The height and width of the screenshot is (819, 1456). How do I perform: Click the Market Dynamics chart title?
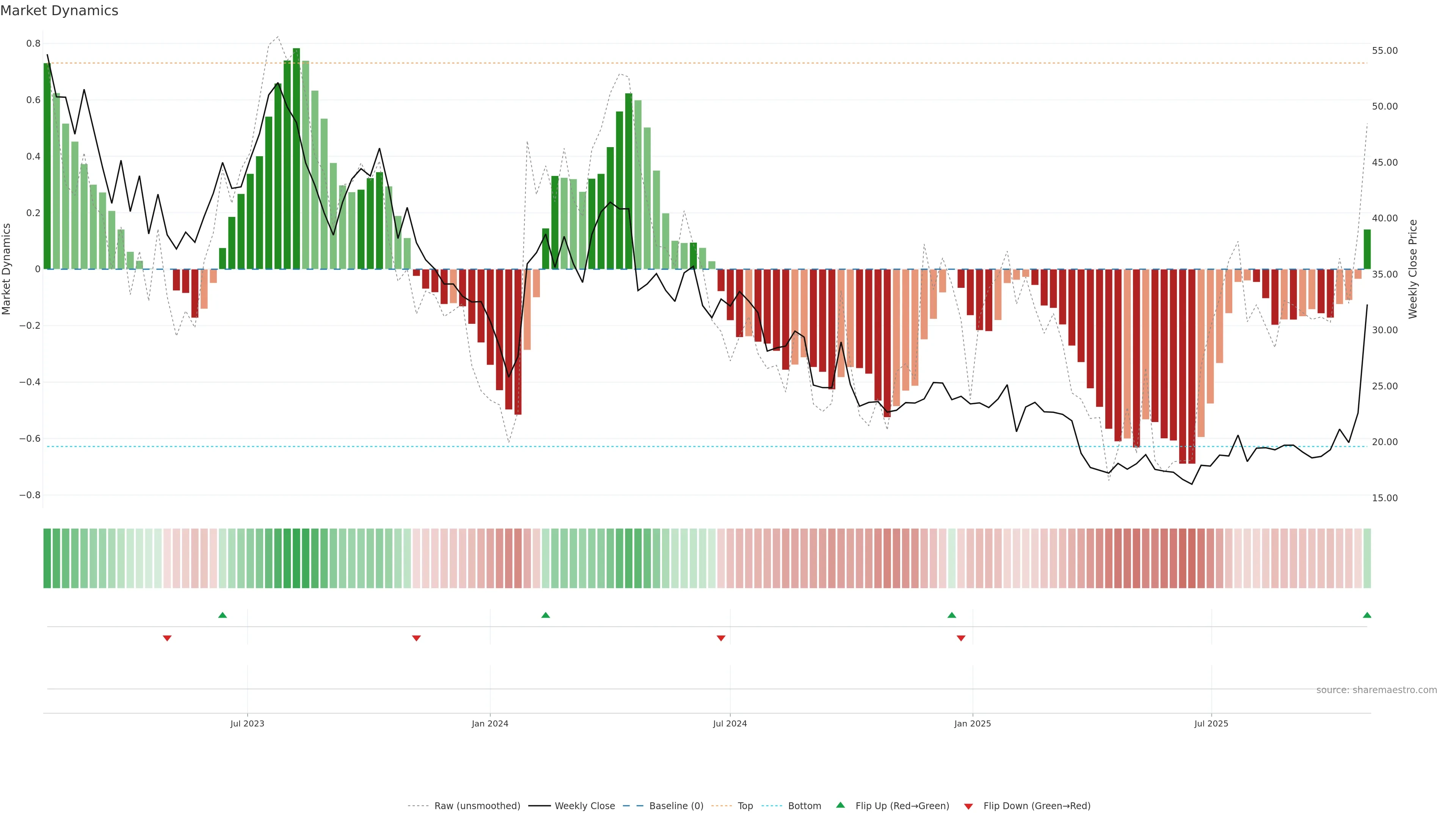60,11
